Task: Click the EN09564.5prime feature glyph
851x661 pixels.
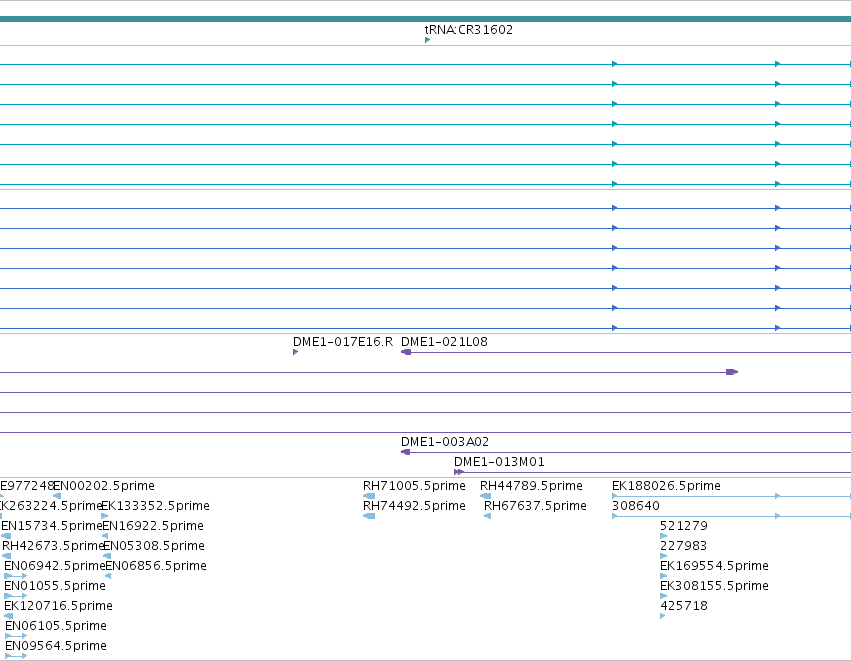Action: click(x=16, y=657)
